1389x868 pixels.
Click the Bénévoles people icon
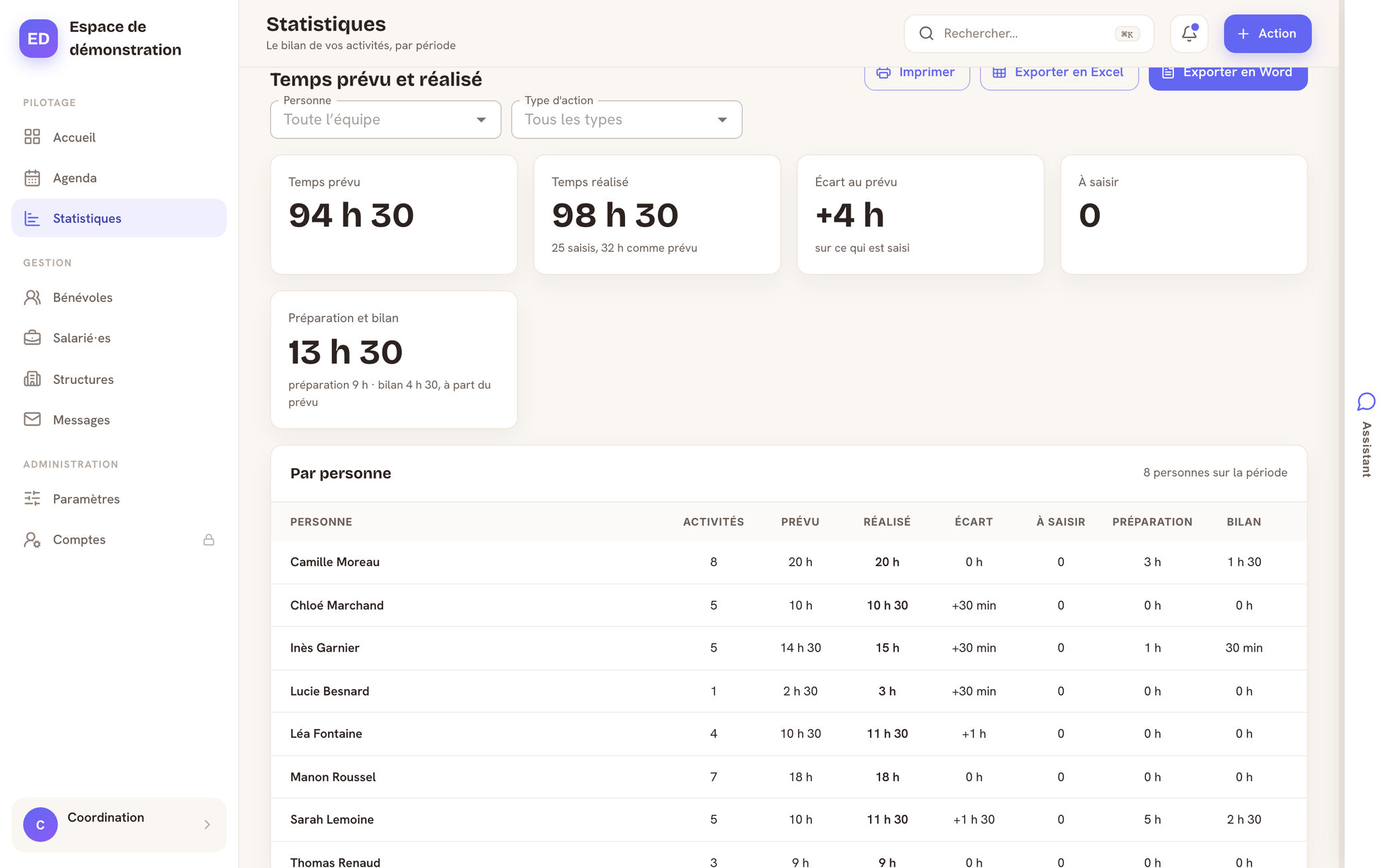pyautogui.click(x=32, y=297)
